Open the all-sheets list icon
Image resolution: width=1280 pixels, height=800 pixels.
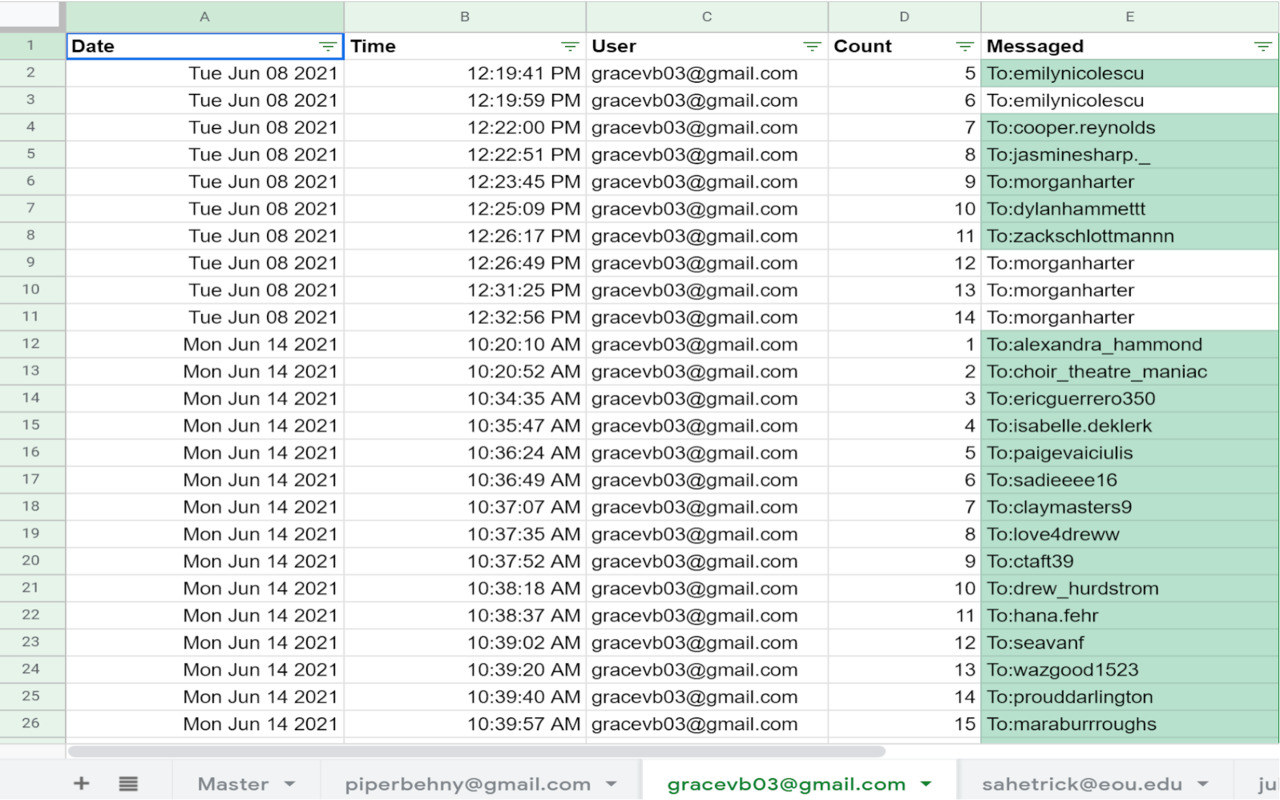(129, 783)
